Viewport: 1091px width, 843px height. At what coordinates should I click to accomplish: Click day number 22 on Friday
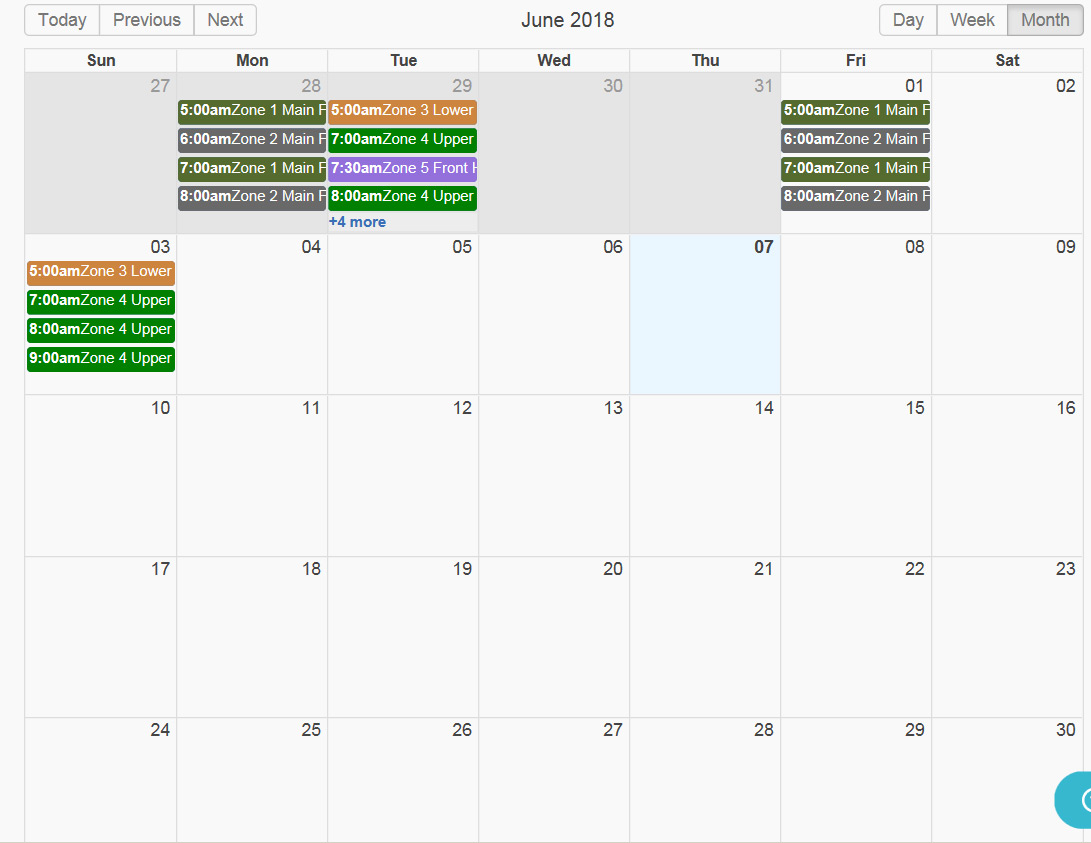tap(915, 569)
